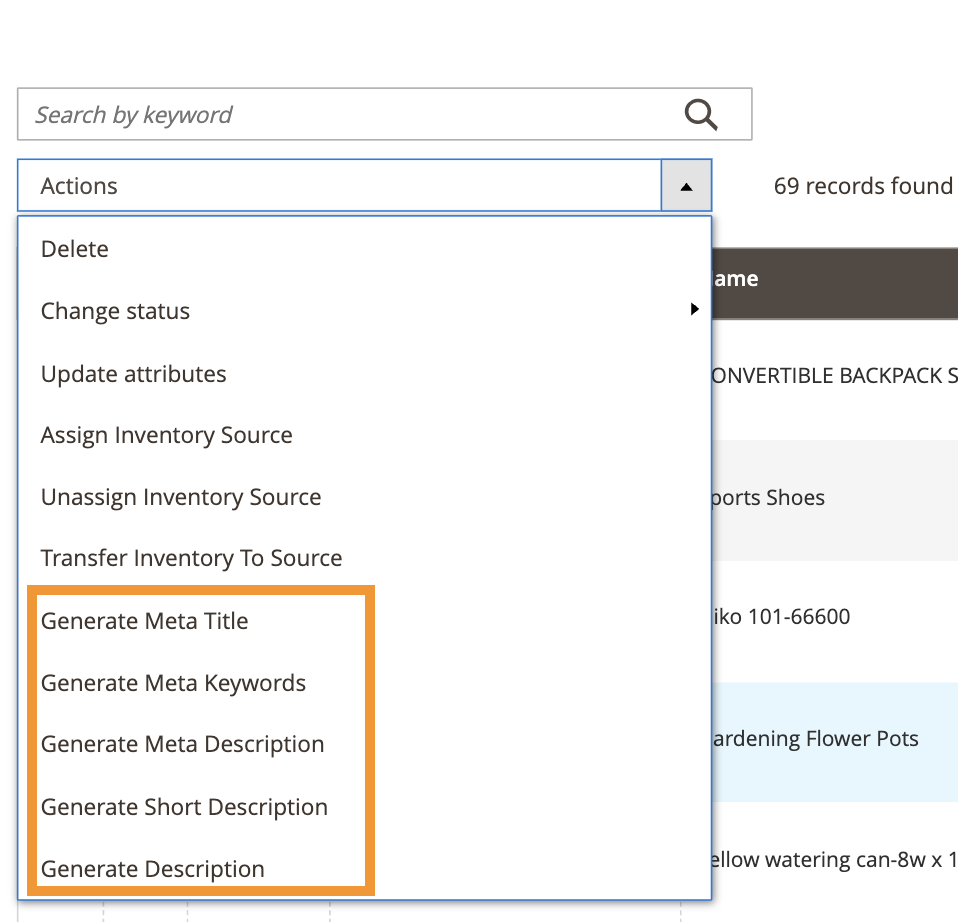The height and width of the screenshot is (922, 958).
Task: Click the Gardening Flower Pots row
Action: click(x=835, y=742)
